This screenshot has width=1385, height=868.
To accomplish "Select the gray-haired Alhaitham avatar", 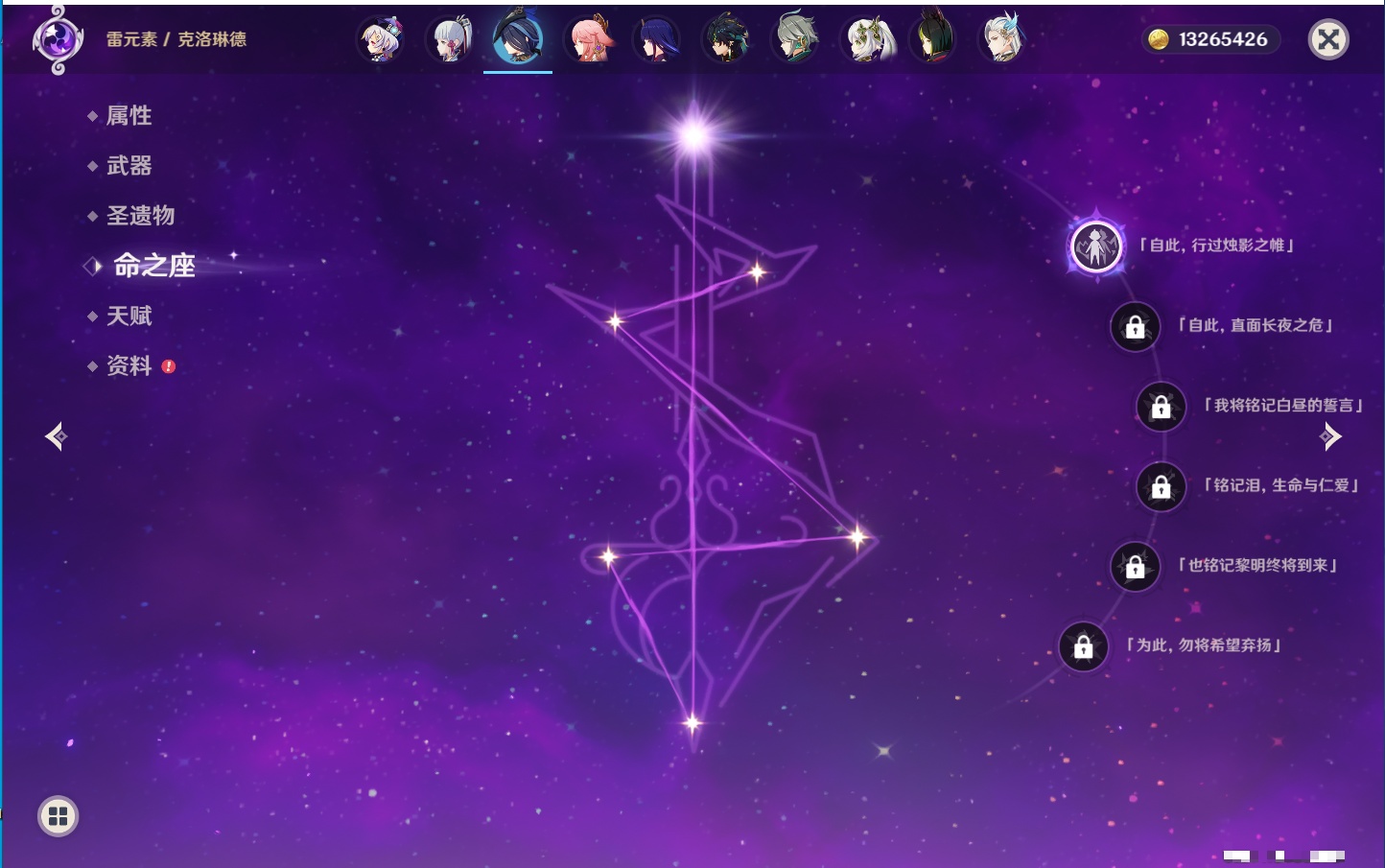I will point(795,39).
